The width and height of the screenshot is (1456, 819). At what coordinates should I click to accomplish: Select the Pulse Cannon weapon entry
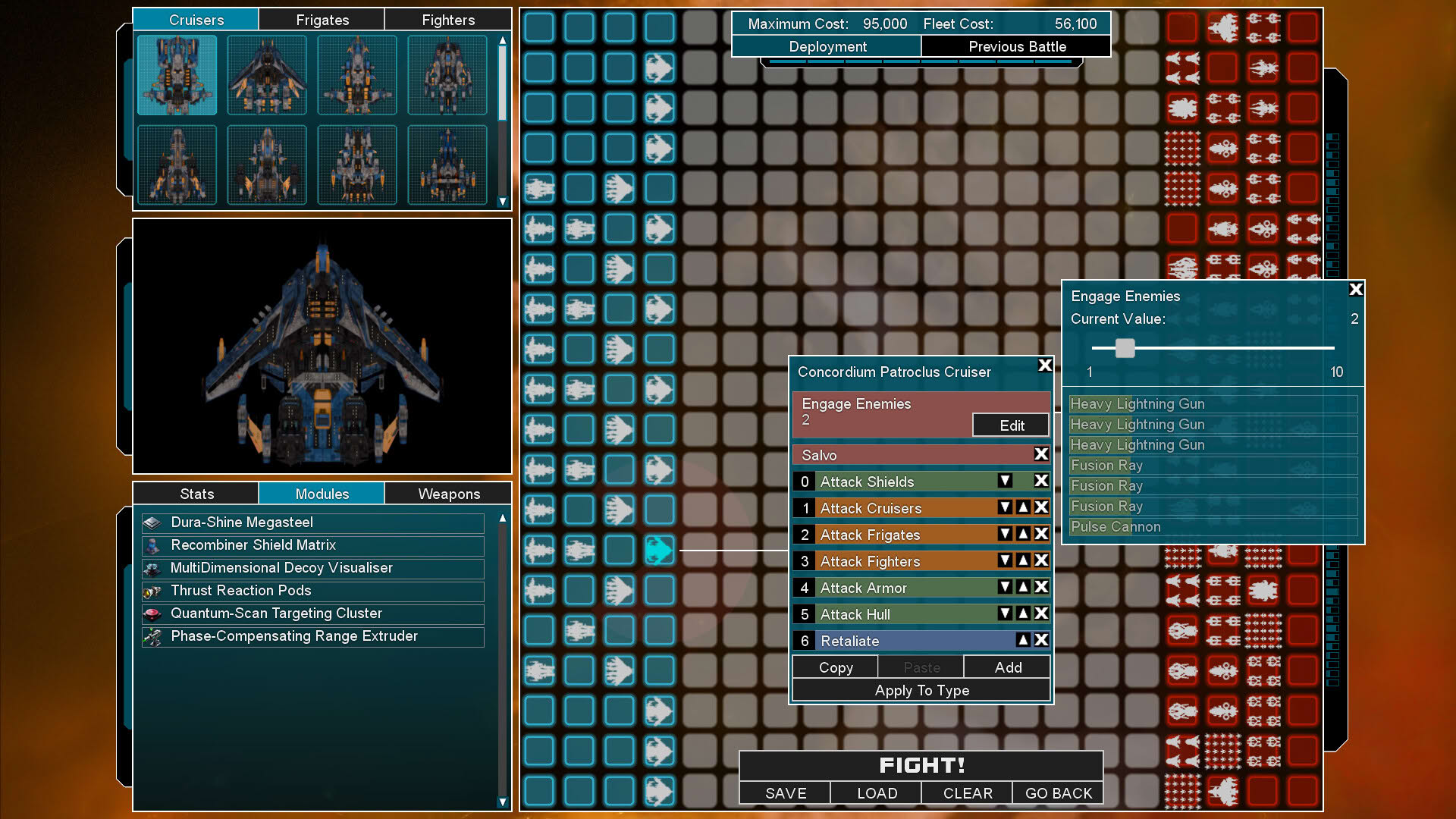click(1213, 527)
